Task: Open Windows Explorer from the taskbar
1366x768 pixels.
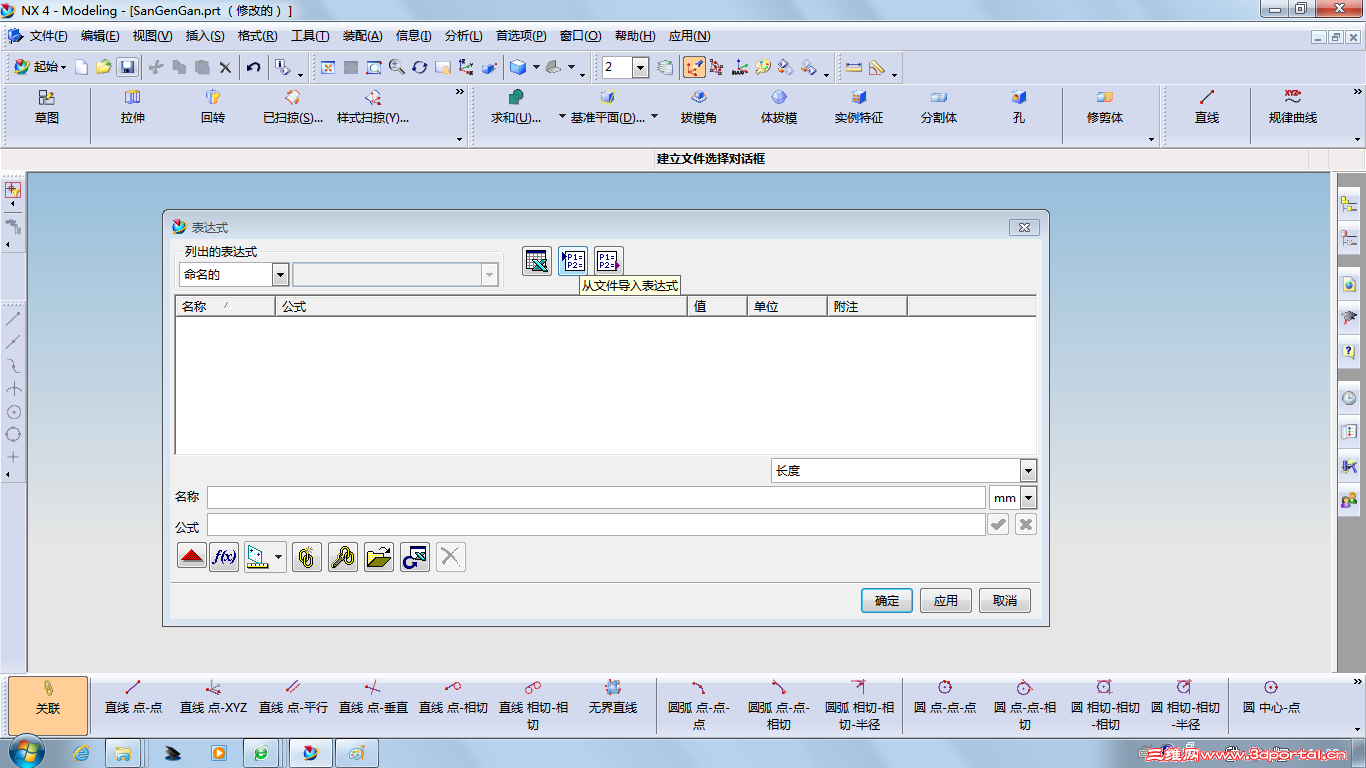Action: coord(124,753)
